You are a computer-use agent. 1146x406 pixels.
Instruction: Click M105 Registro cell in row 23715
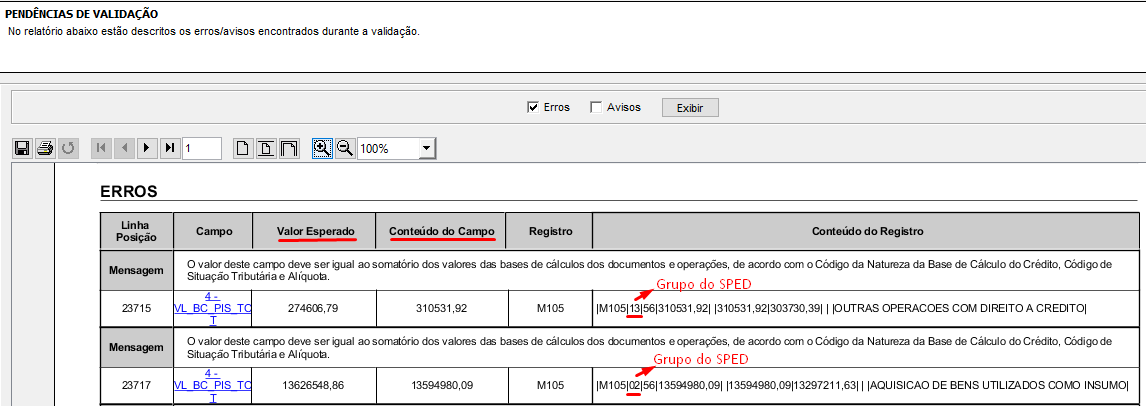549,308
